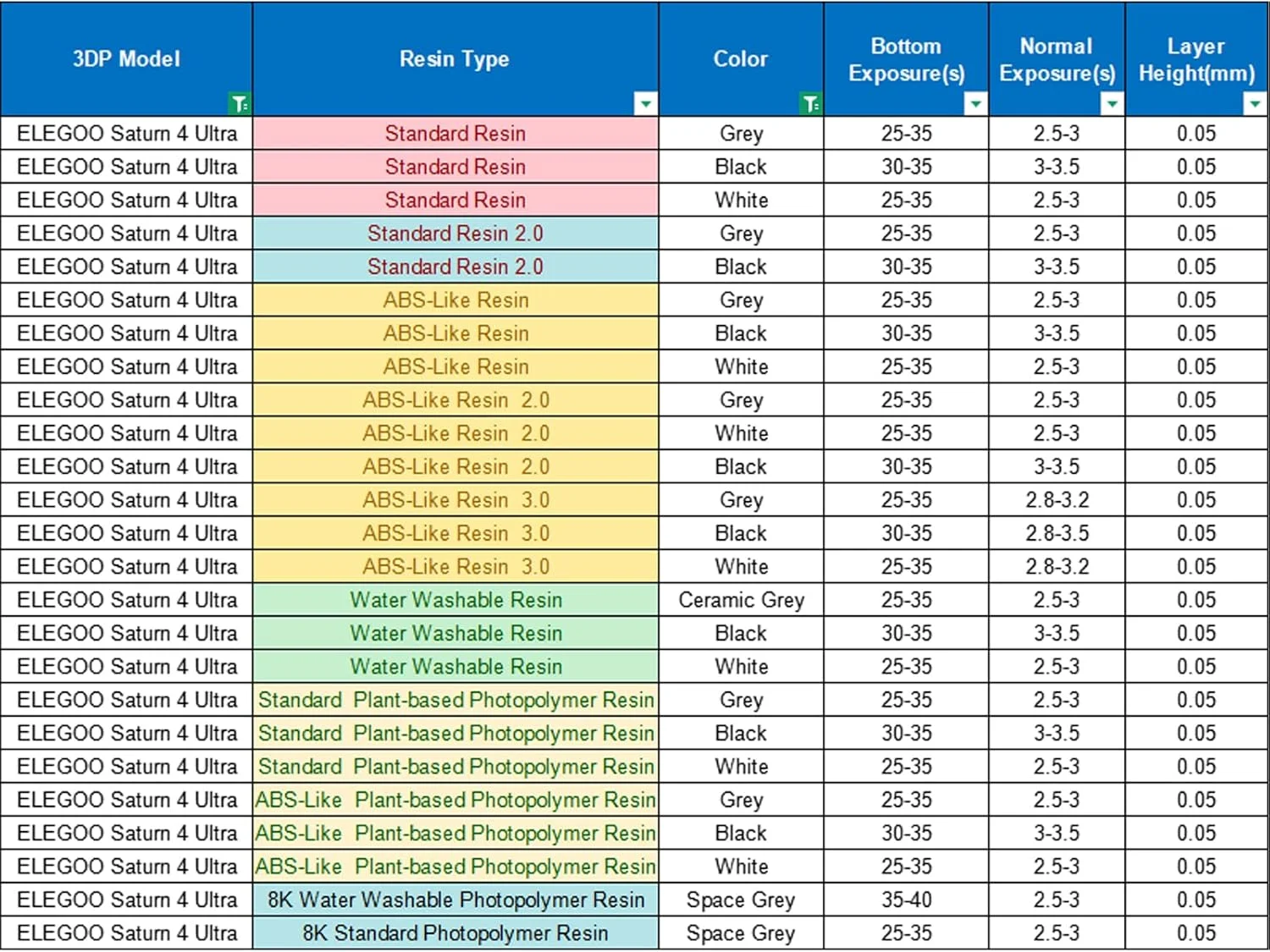
Task: Select the 8K Standard Photopolymer Resin cell
Action: point(456,933)
